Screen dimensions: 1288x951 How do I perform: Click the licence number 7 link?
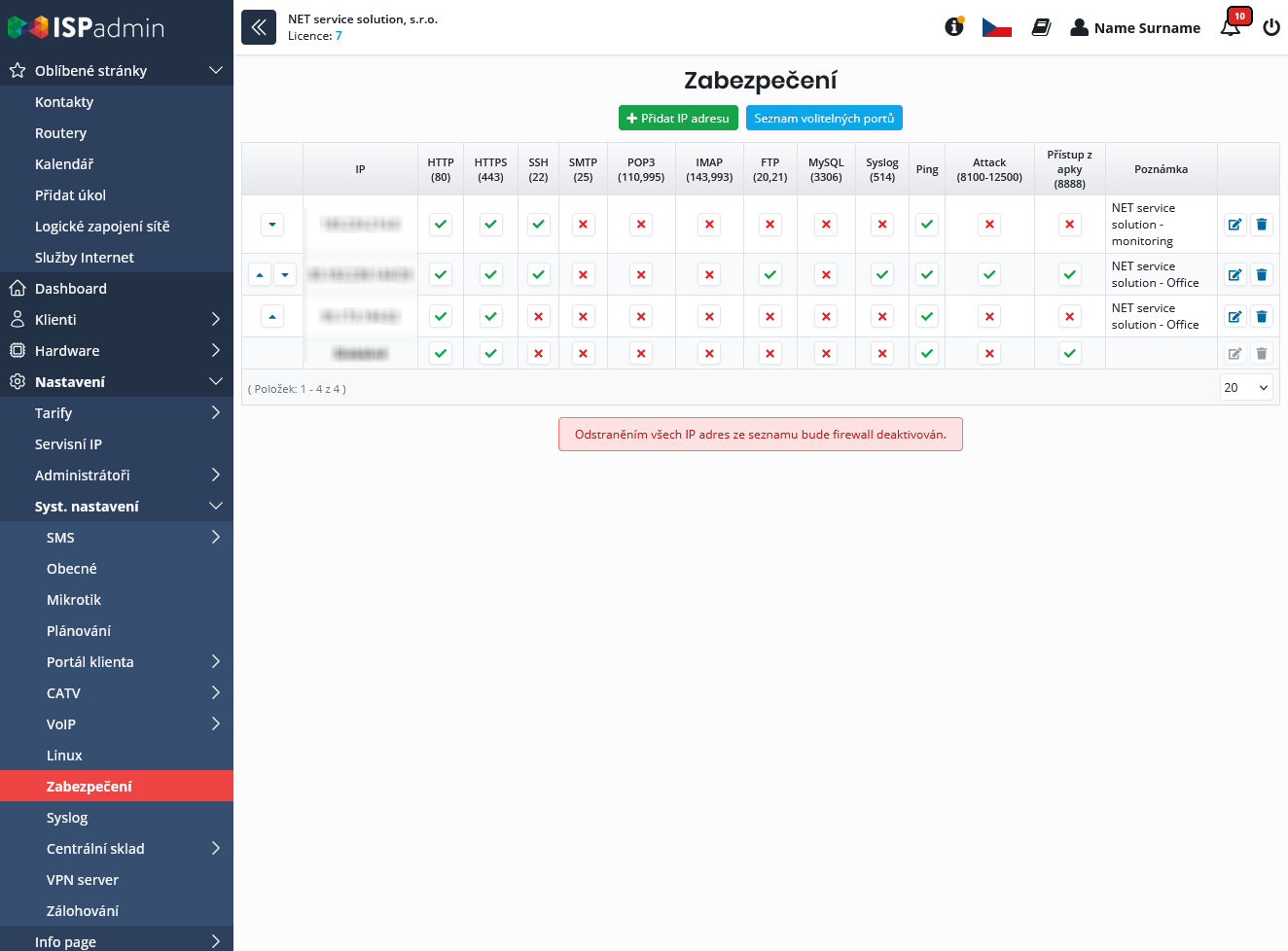(x=339, y=36)
